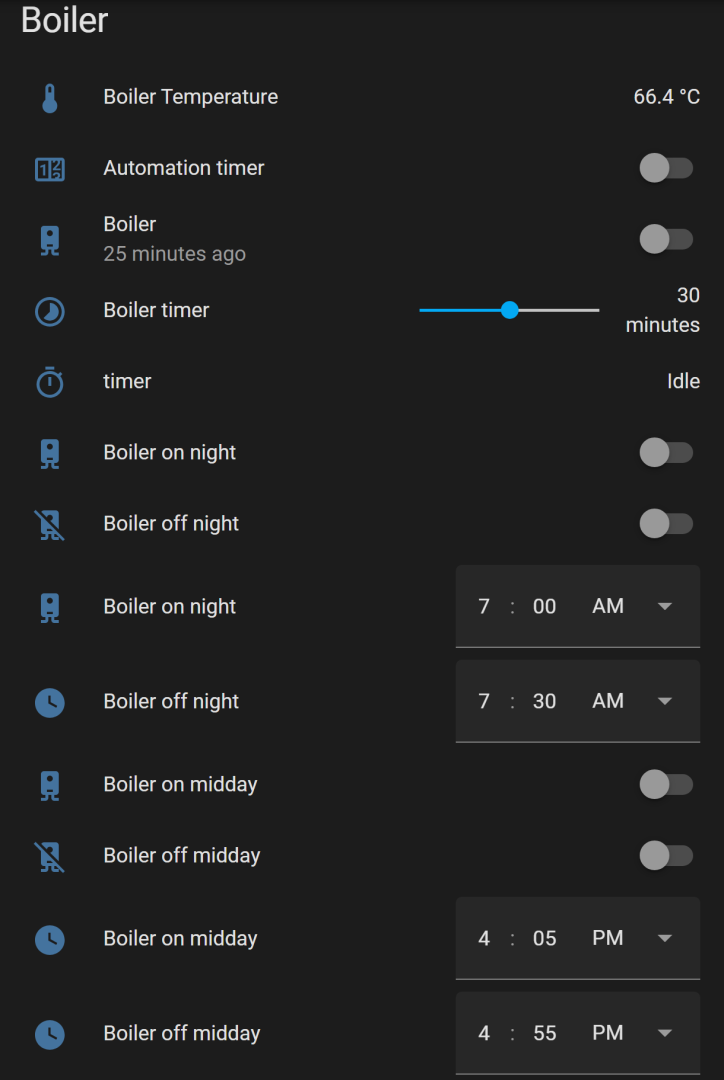
Task: Click the hour field of Boiler on night time
Action: click(x=484, y=607)
